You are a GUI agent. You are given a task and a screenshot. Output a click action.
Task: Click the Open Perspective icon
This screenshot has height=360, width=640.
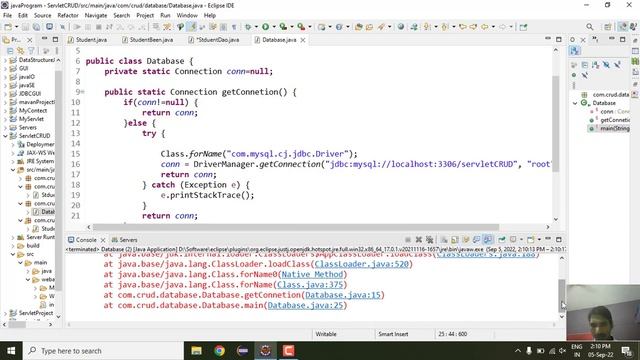click(608, 27)
